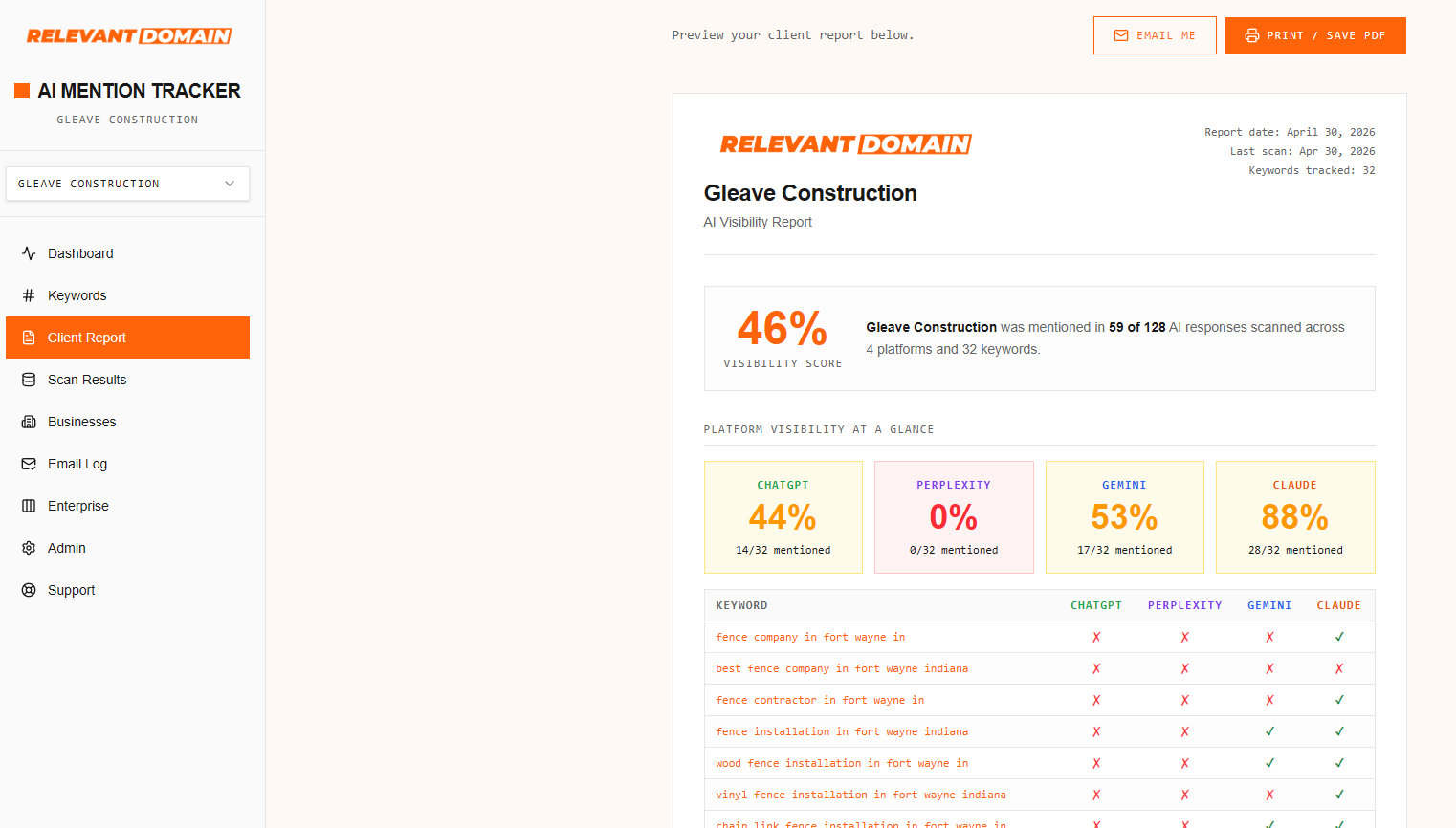Click the ChatGPT column header

point(1096,605)
